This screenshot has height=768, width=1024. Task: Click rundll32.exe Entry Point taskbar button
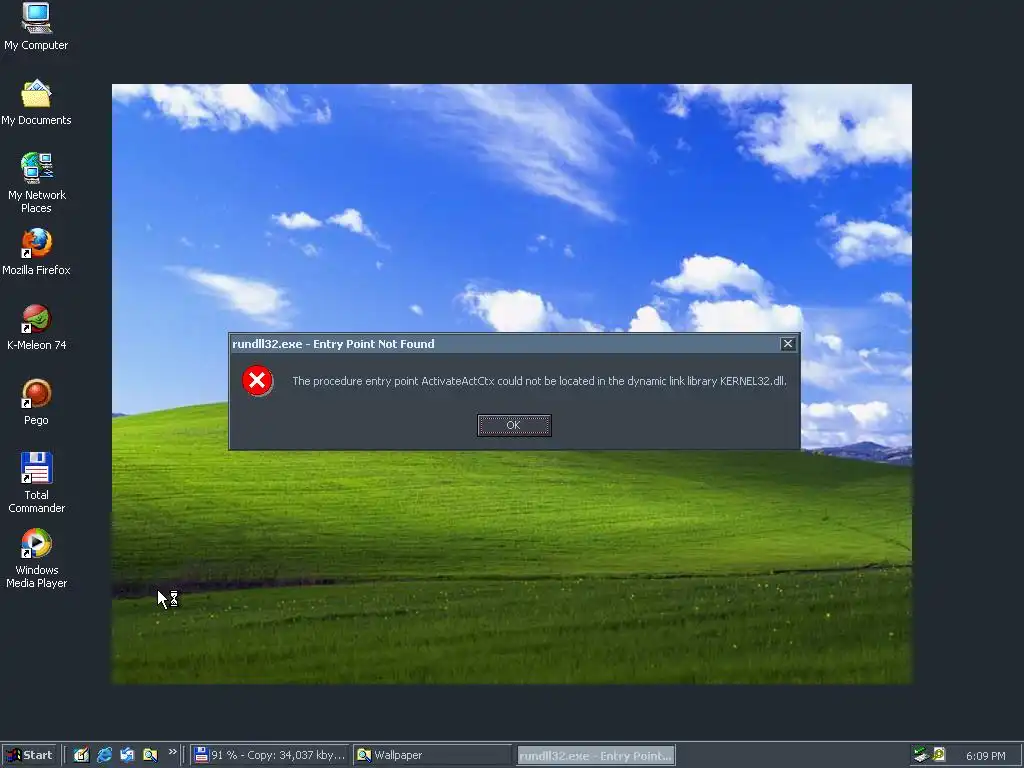[596, 756]
